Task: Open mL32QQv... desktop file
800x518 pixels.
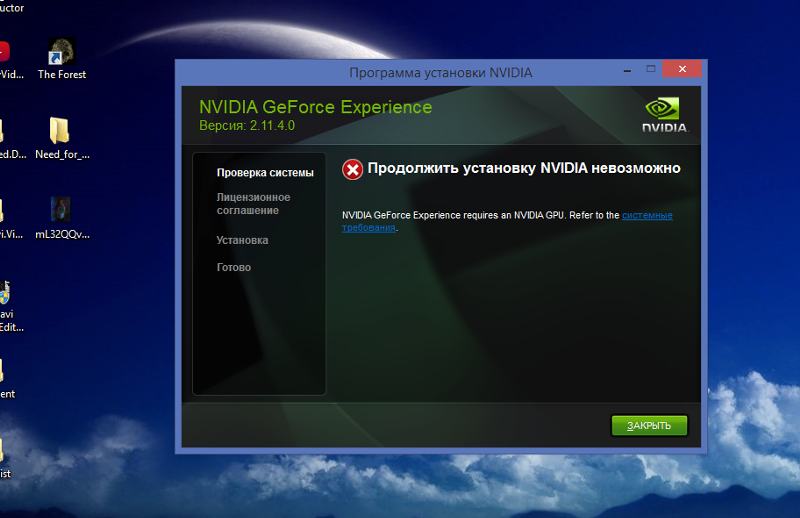Action: [x=62, y=218]
